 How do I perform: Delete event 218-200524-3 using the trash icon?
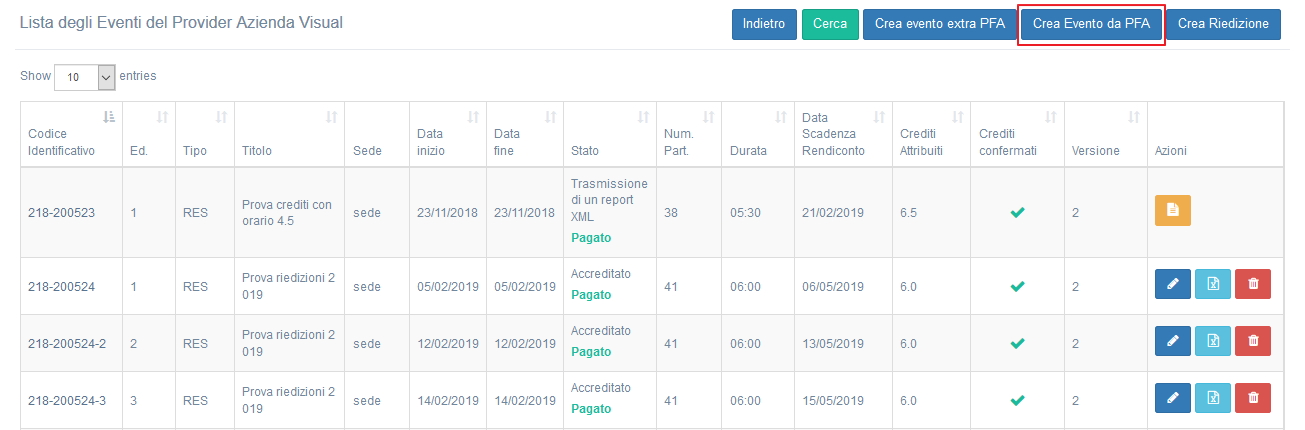(x=1252, y=399)
